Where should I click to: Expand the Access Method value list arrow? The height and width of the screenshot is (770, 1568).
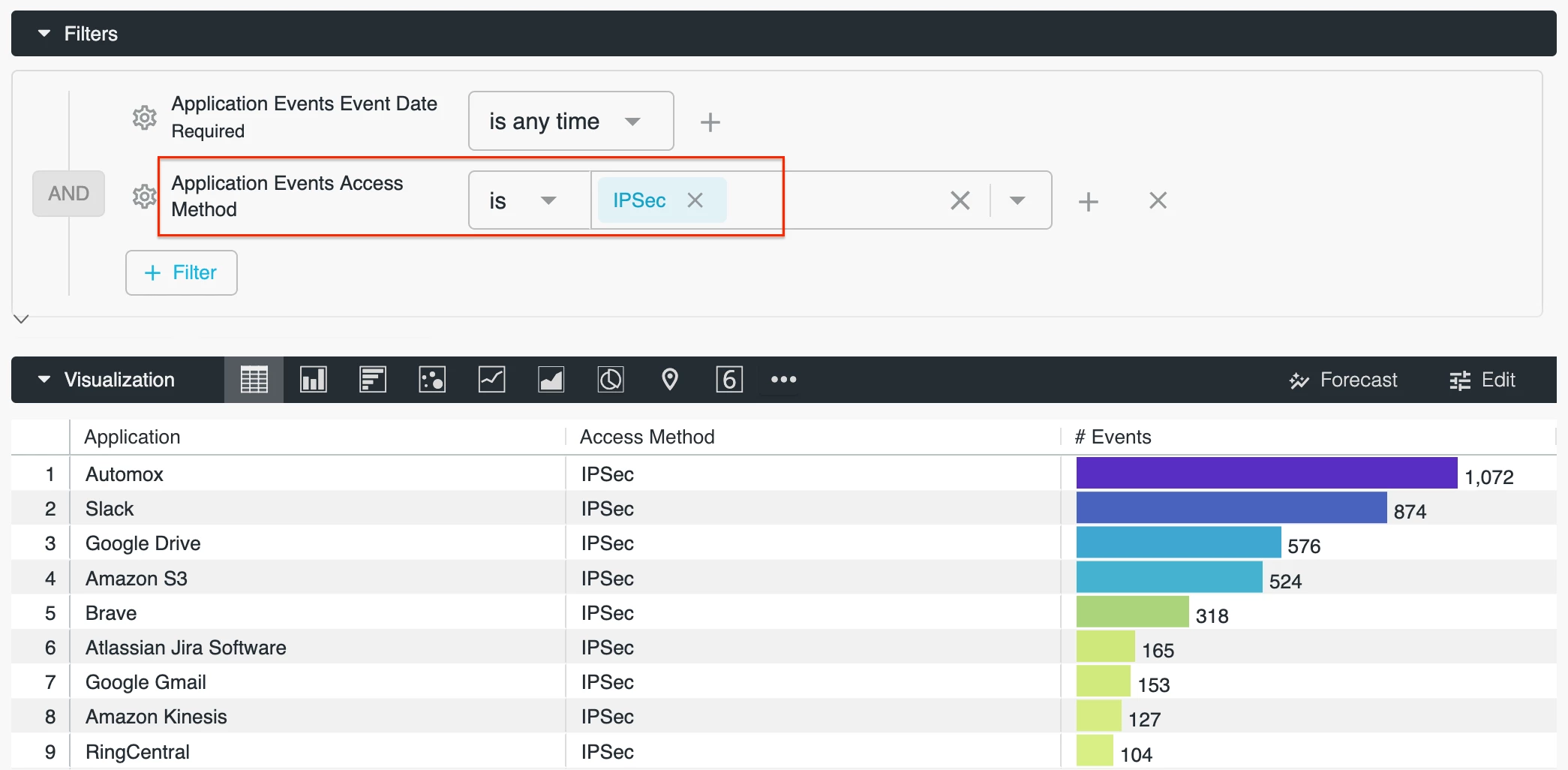tap(1017, 200)
